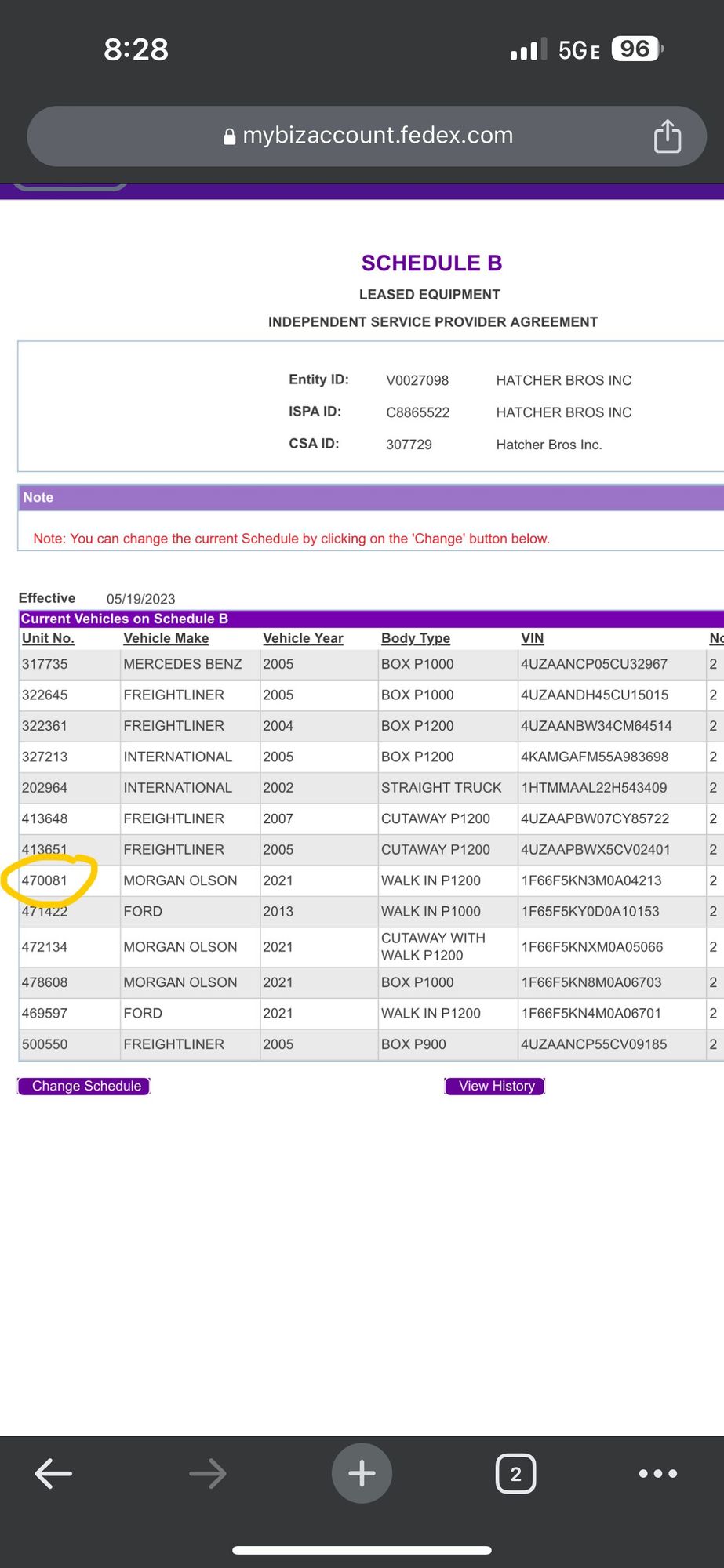Image resolution: width=724 pixels, height=1568 pixels.
Task: Open the three-dot browser menu
Action: tap(658, 1473)
